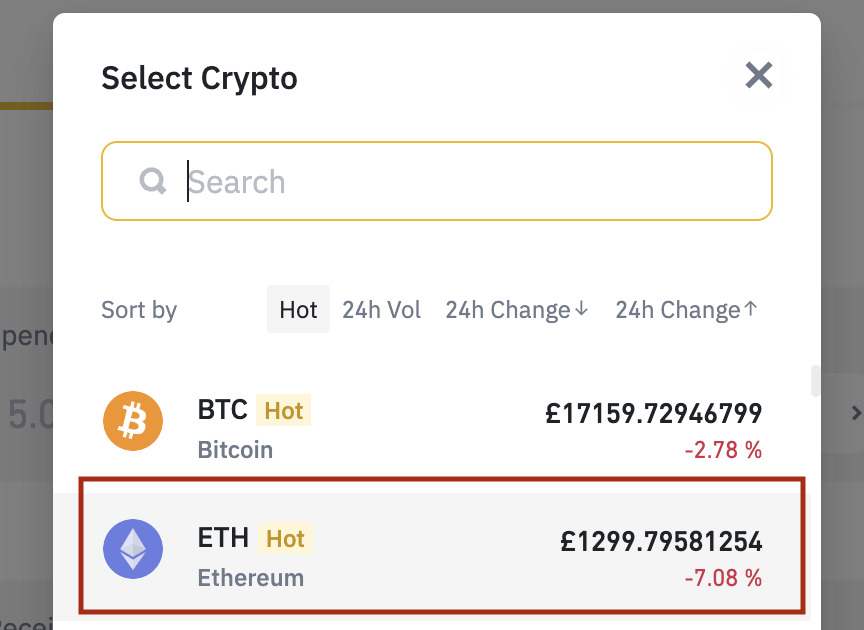864x630 pixels.
Task: Click the Bitcoin name under BTC
Action: click(x=235, y=449)
